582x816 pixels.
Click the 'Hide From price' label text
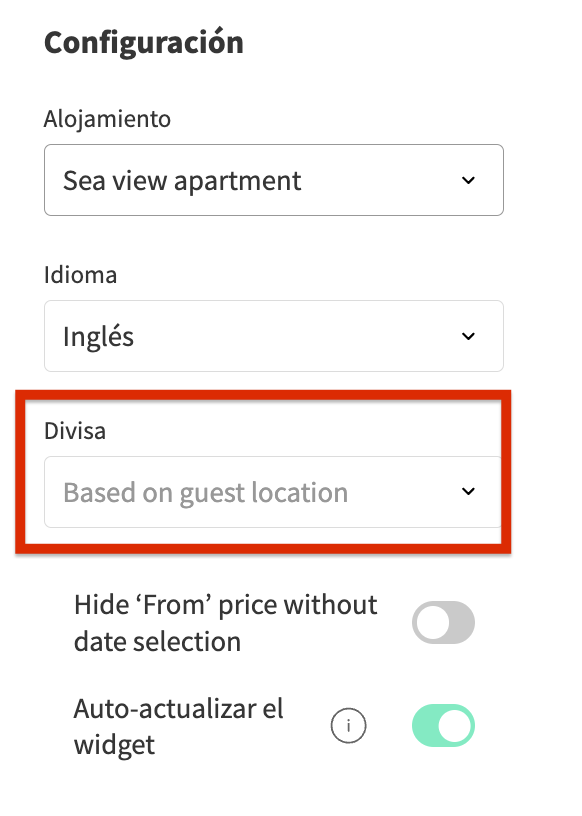click(225, 623)
